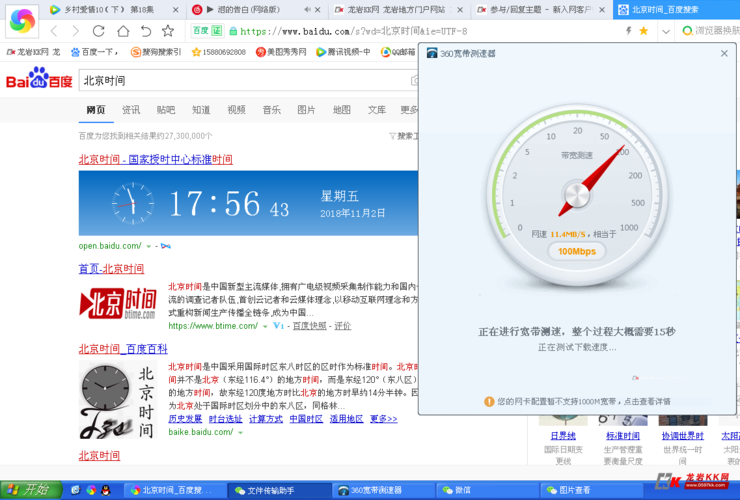
Task: Open the browser home page icon
Action: [x=123, y=31]
